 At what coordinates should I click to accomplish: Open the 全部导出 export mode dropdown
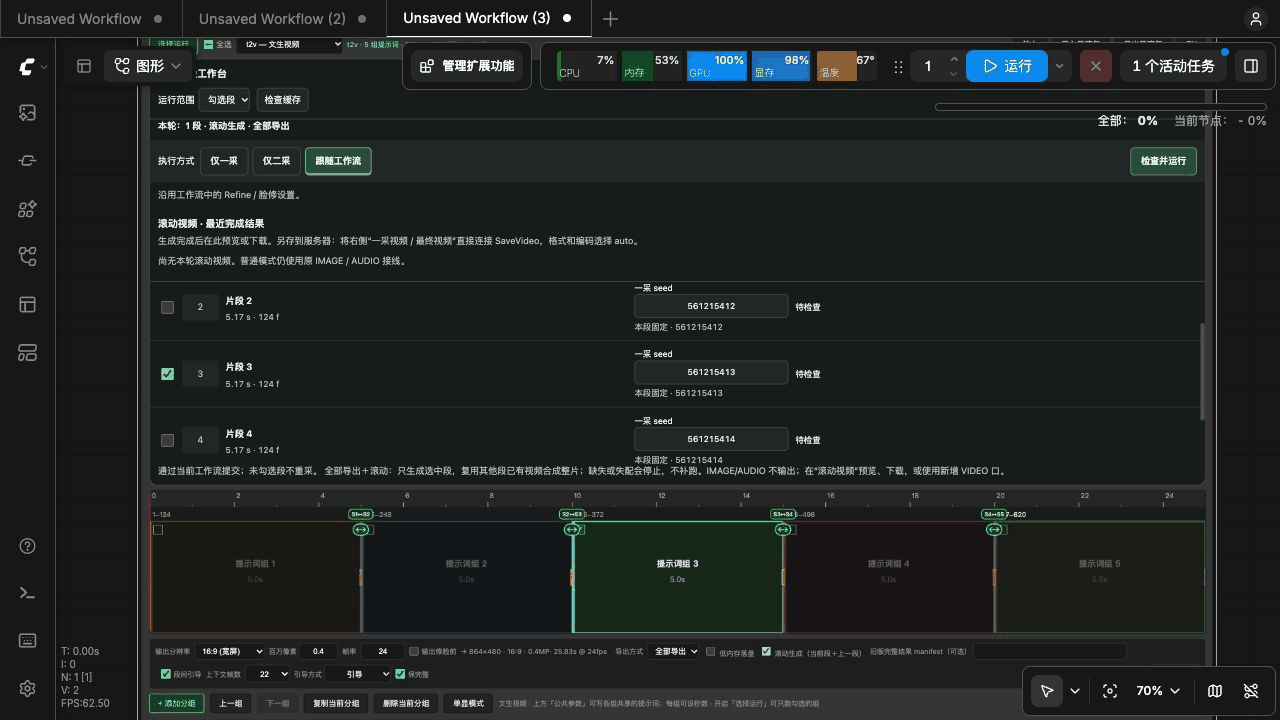tap(674, 651)
